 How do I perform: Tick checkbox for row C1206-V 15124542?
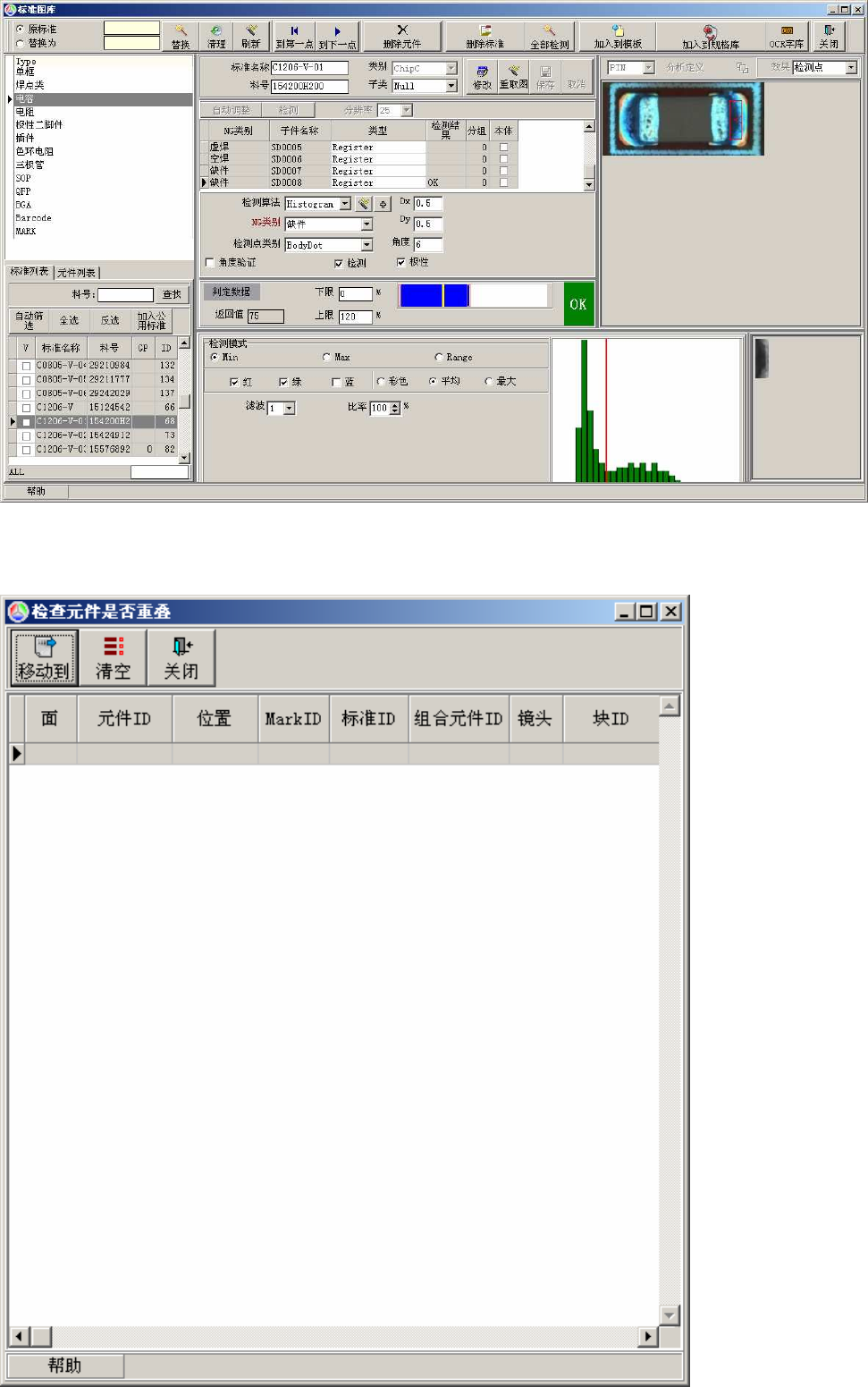point(27,408)
